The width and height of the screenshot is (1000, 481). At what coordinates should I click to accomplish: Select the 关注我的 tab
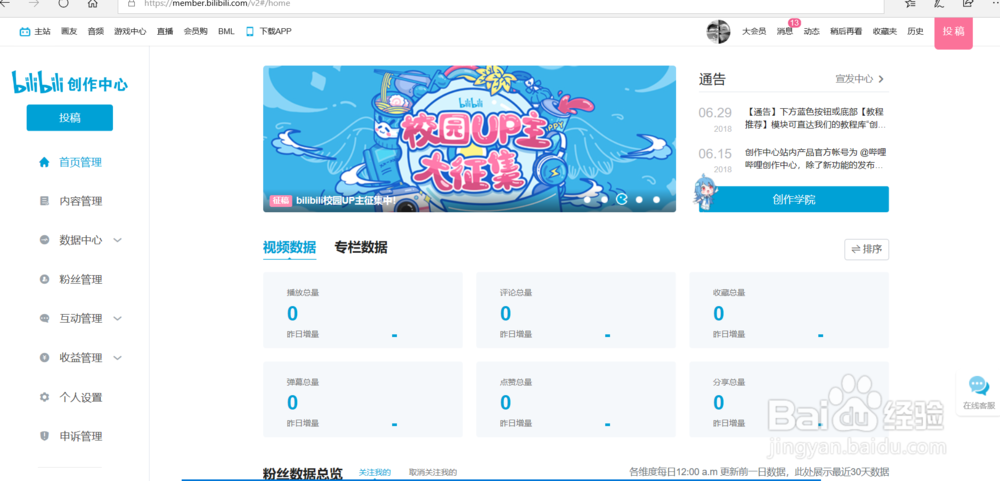[x=375, y=473]
